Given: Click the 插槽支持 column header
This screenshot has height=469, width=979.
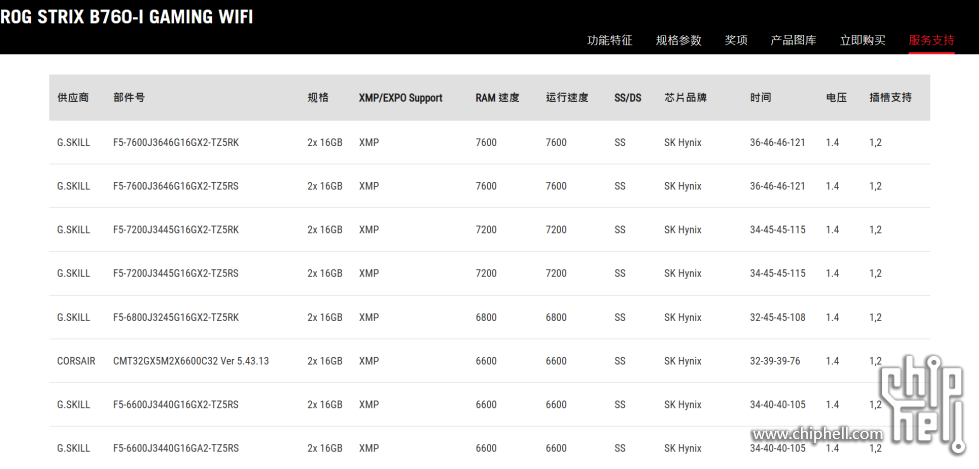Looking at the screenshot, I should [x=890, y=98].
